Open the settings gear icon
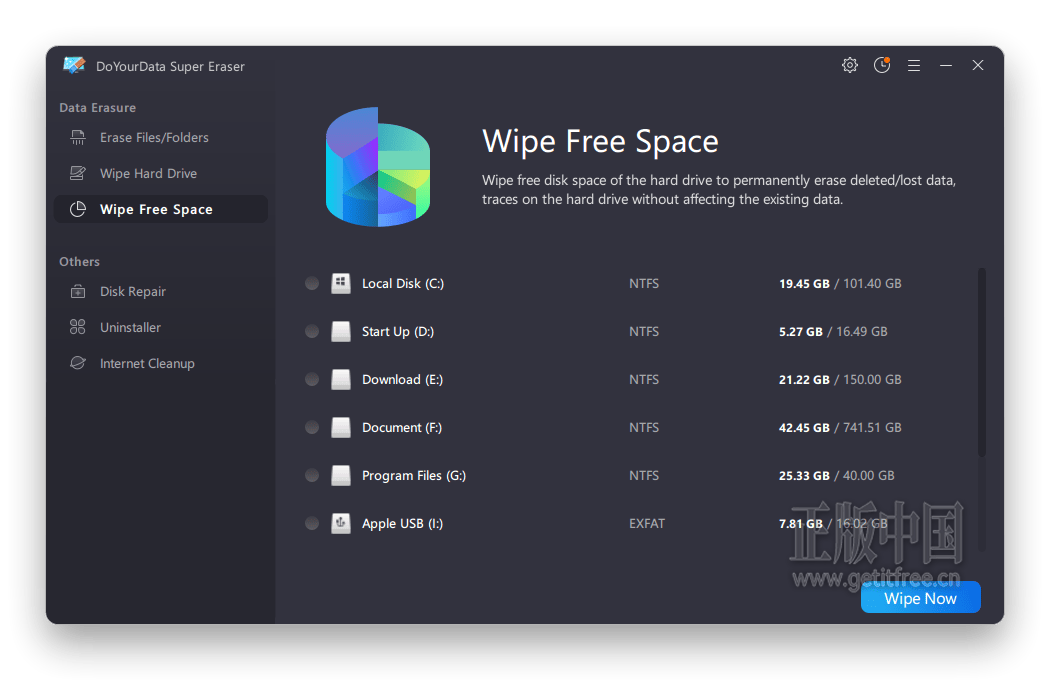 point(850,65)
